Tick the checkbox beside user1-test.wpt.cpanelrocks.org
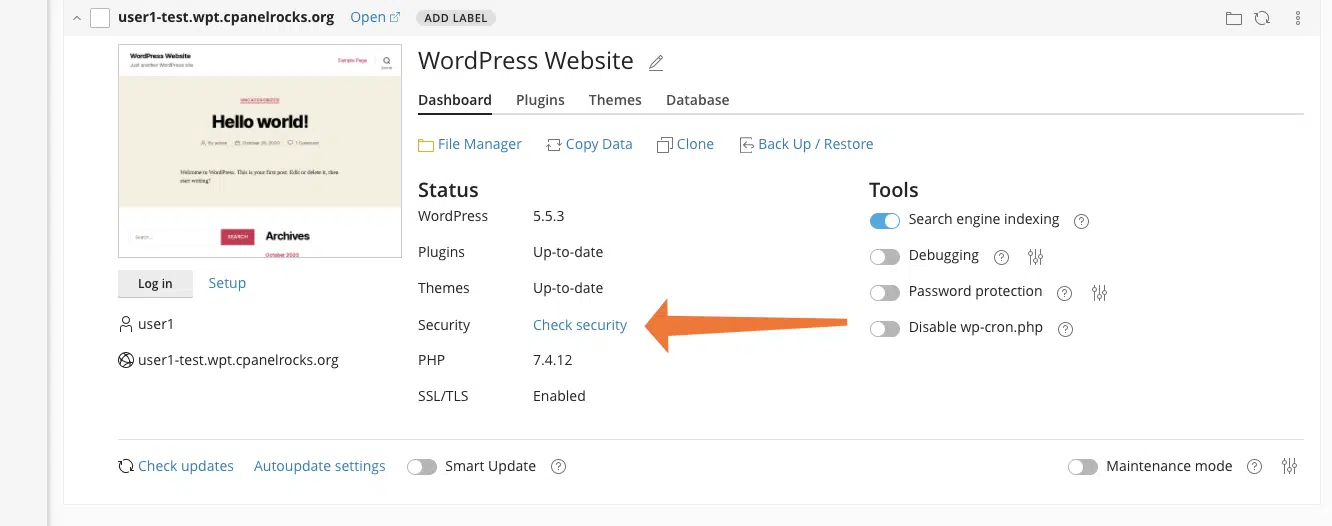The image size is (1332, 526). [x=100, y=18]
